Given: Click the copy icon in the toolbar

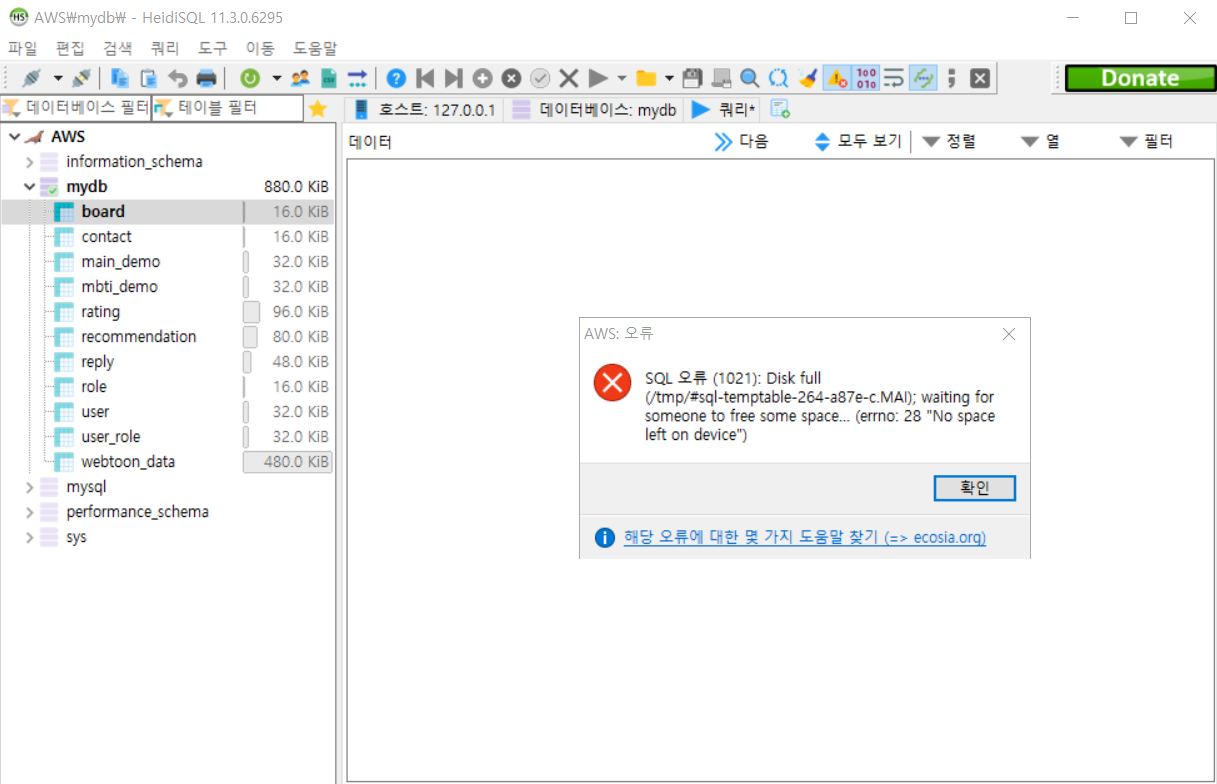Looking at the screenshot, I should pyautogui.click(x=120, y=78).
